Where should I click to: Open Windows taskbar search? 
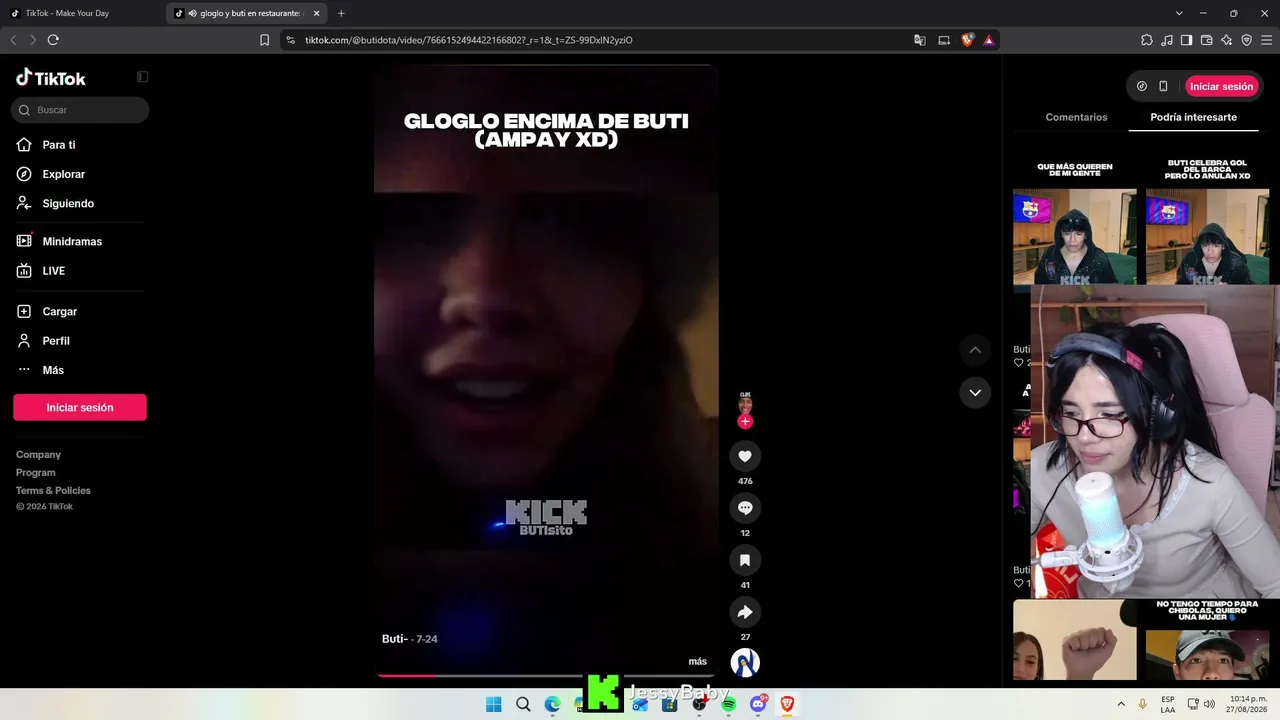pyautogui.click(x=523, y=704)
